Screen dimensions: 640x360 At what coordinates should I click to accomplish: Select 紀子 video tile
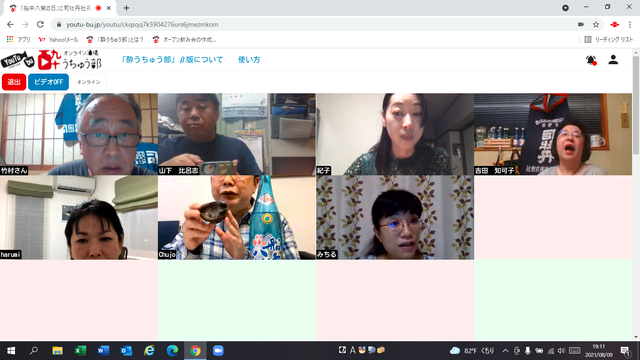(395, 134)
